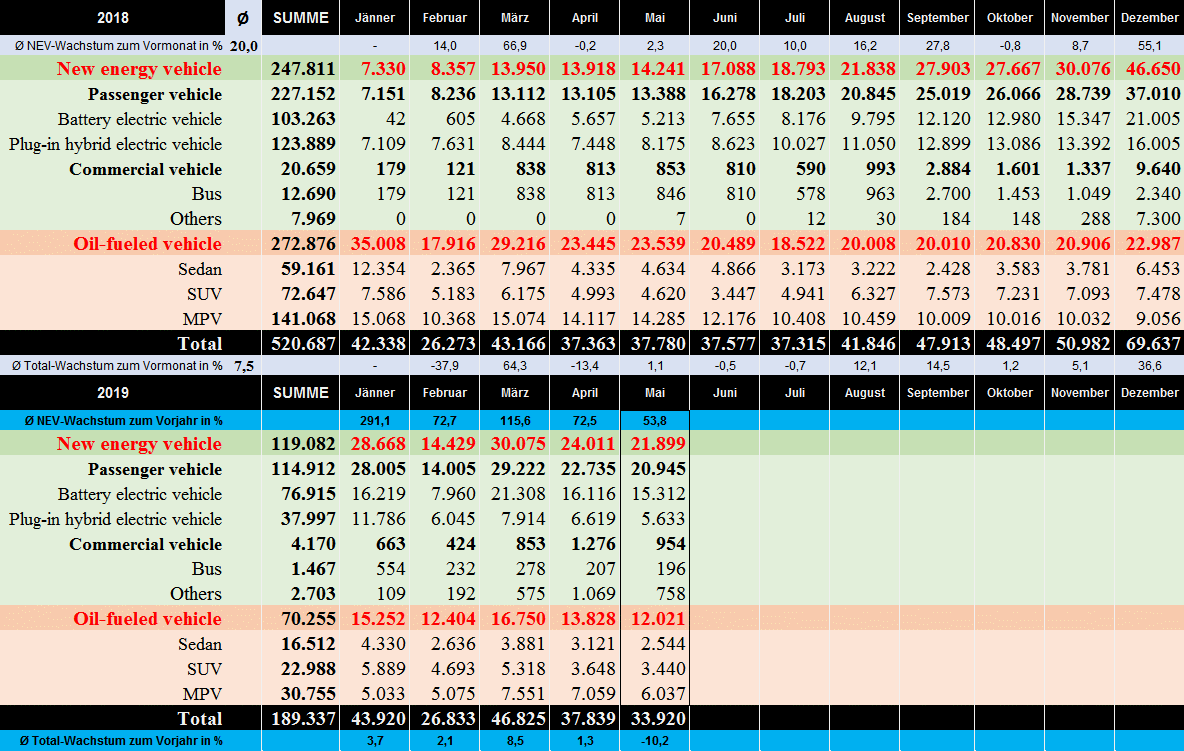Image resolution: width=1184 pixels, height=751 pixels.
Task: Select 2018 Sedan Februar value "2.365"
Action: point(453,269)
